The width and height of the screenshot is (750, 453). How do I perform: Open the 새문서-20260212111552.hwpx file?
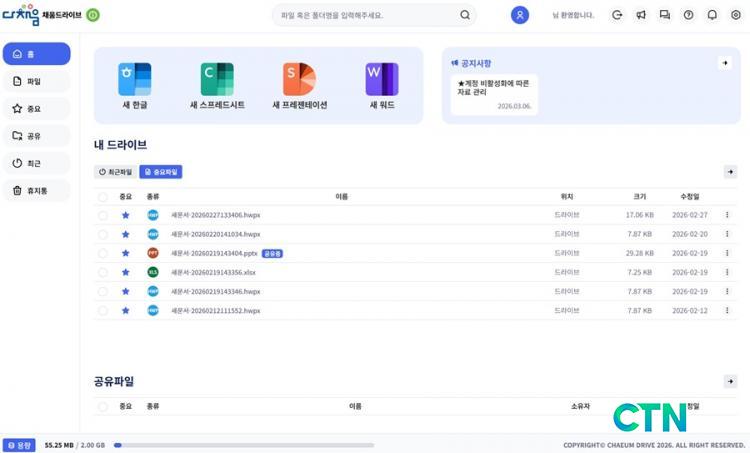(216, 311)
